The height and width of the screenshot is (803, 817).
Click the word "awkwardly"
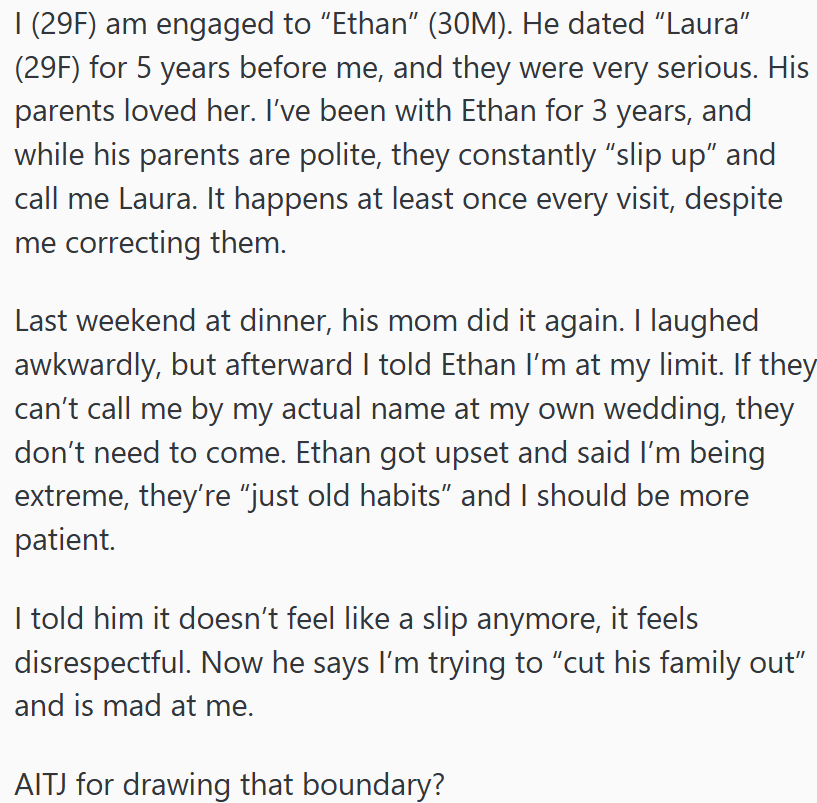(x=82, y=365)
